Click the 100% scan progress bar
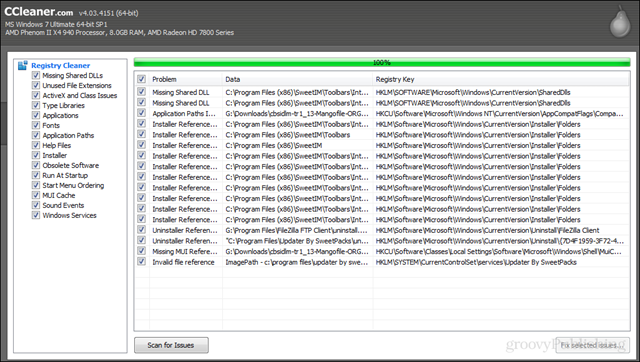The width and height of the screenshot is (640, 362). click(382, 62)
